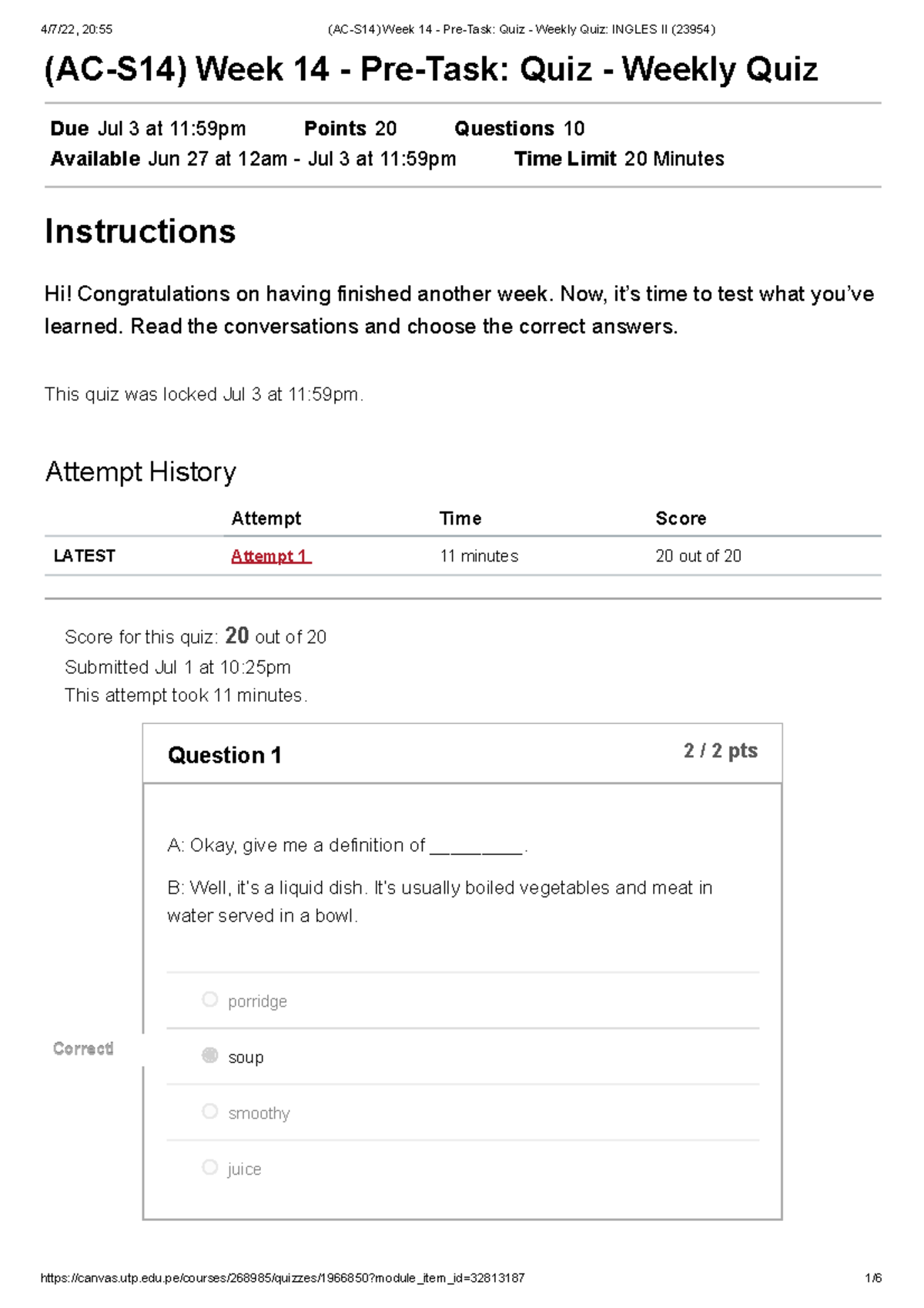Click the Correct! answer indicator label
This screenshot has width=924, height=1308.
[83, 1048]
